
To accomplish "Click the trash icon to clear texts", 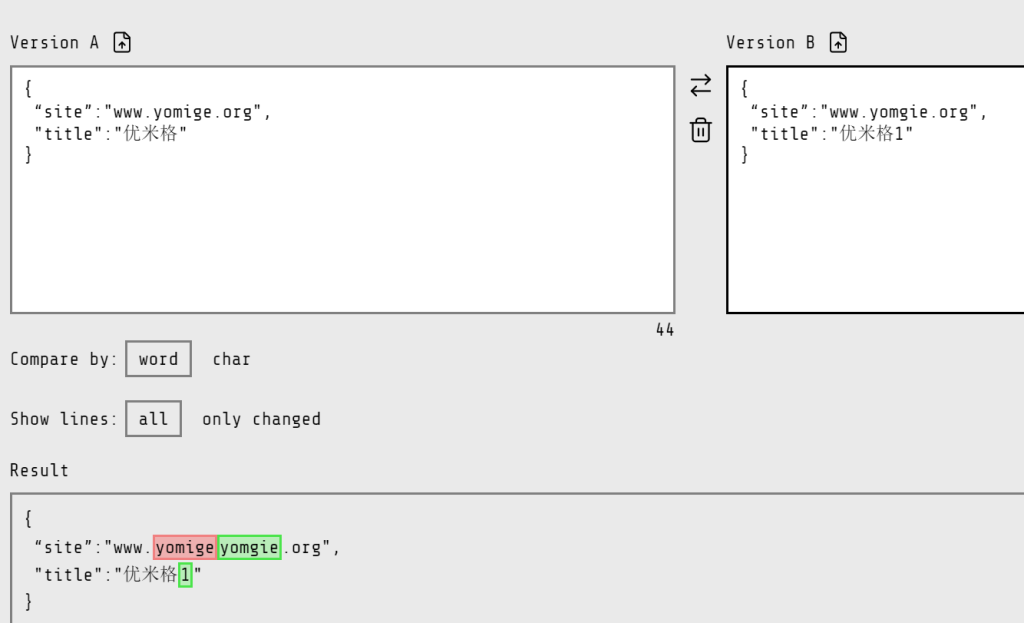I will coord(701,130).
